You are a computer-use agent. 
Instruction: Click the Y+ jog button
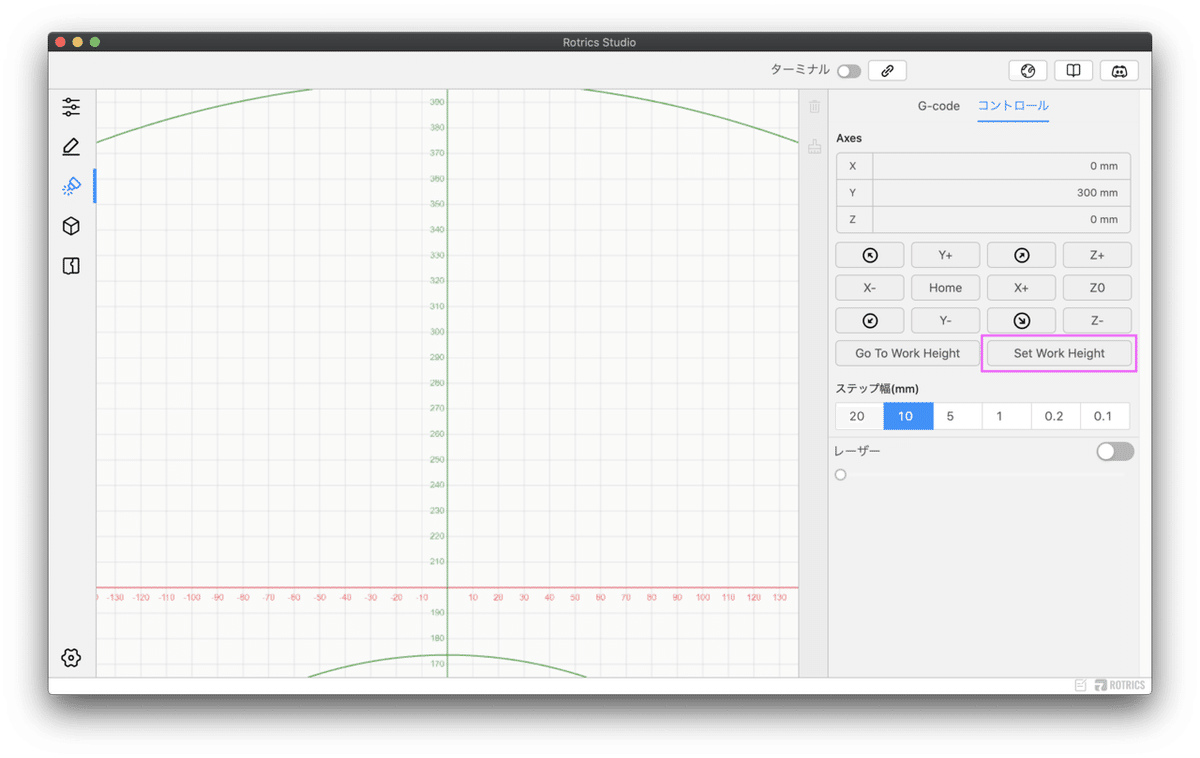[945, 256]
